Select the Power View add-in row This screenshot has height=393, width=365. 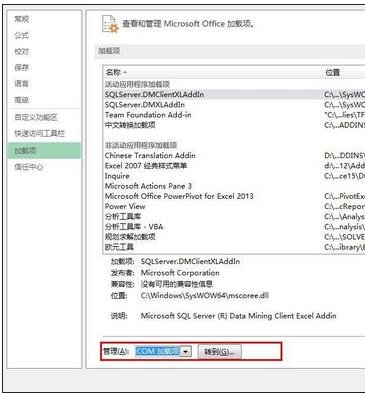[234, 206]
